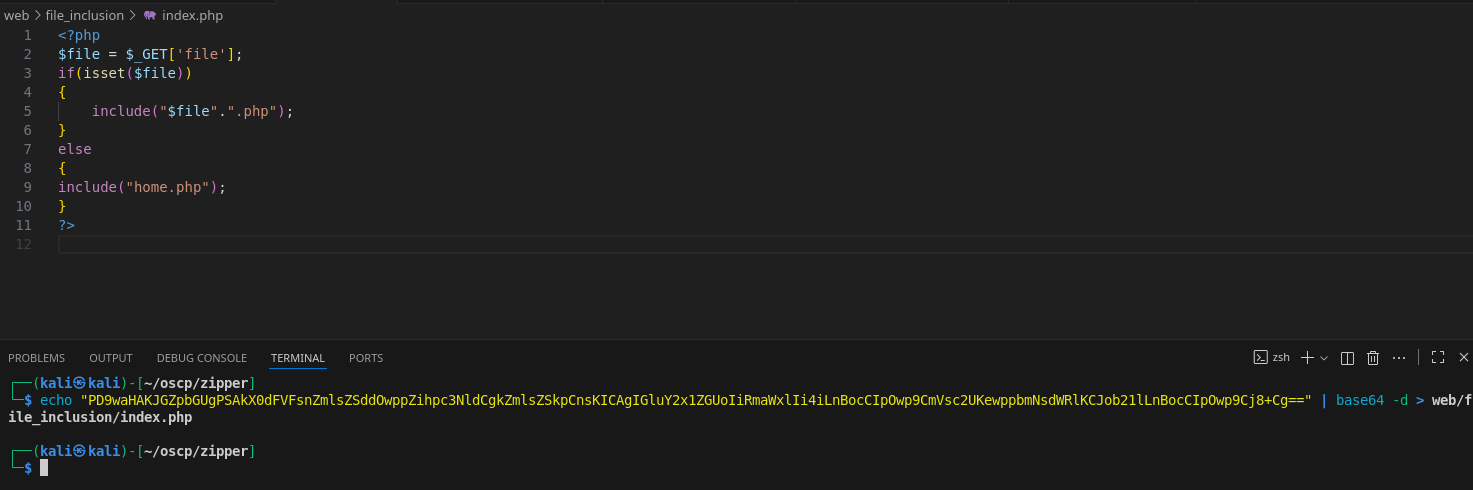Open terminal panel more actions ellipsis
Image resolution: width=1473 pixels, height=490 pixels.
pyautogui.click(x=1399, y=357)
